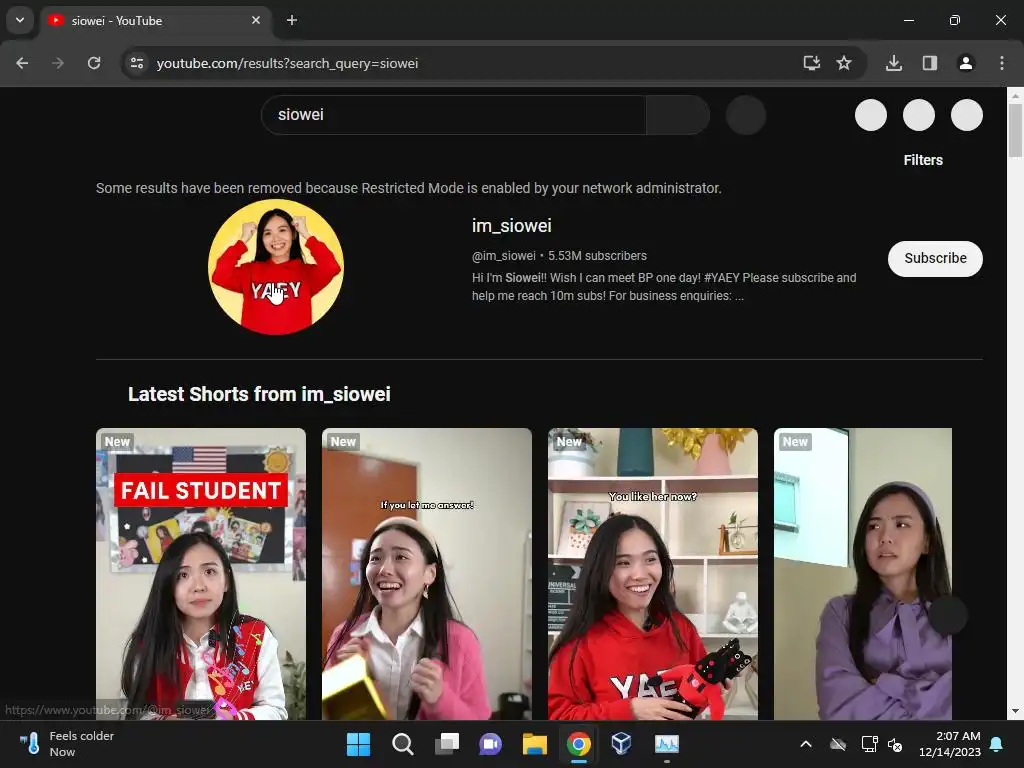
Task: Open Task View on taskbar
Action: pos(447,744)
